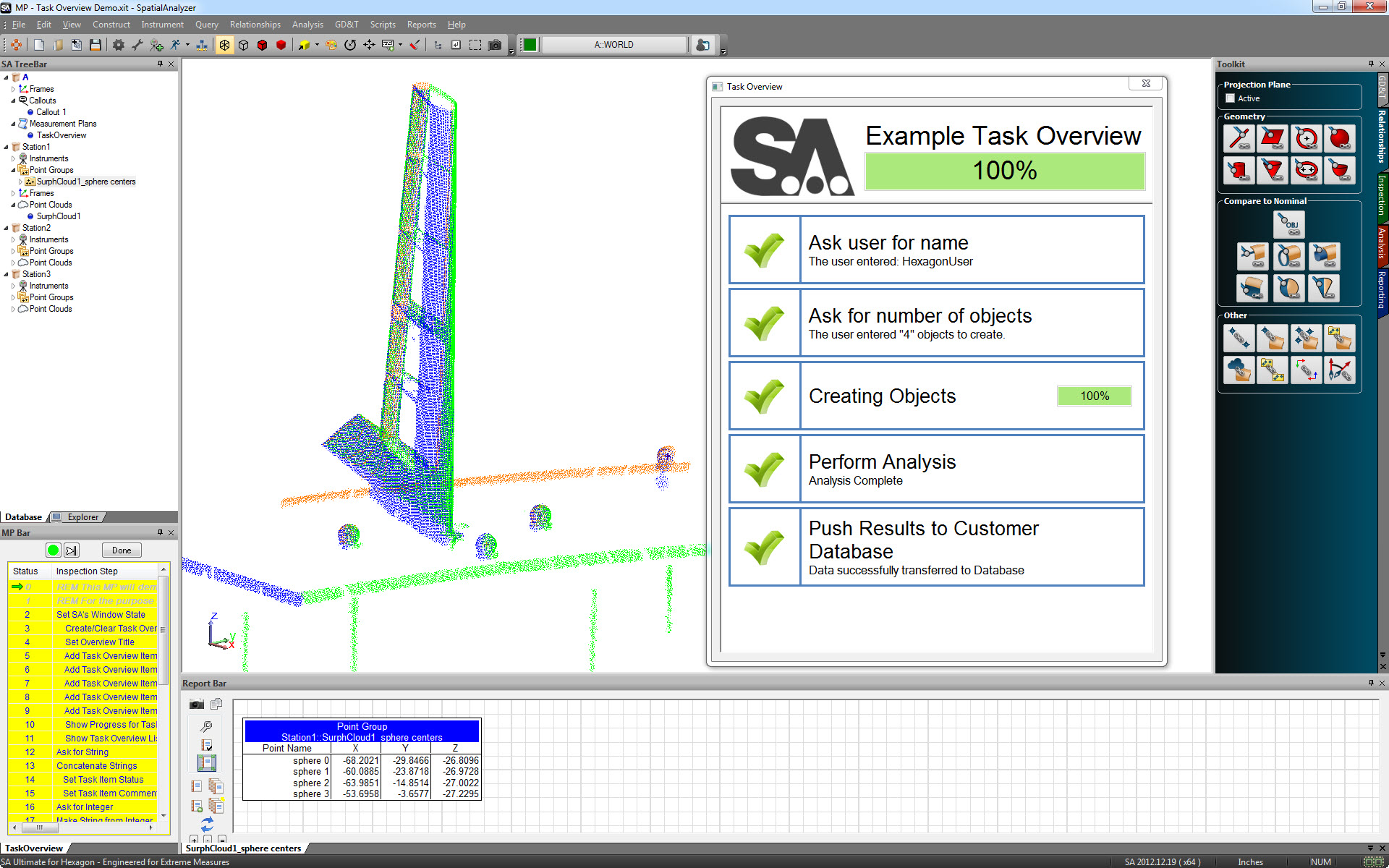Enable the Projection Plane Active checkbox
The image size is (1389, 868).
point(1230,98)
